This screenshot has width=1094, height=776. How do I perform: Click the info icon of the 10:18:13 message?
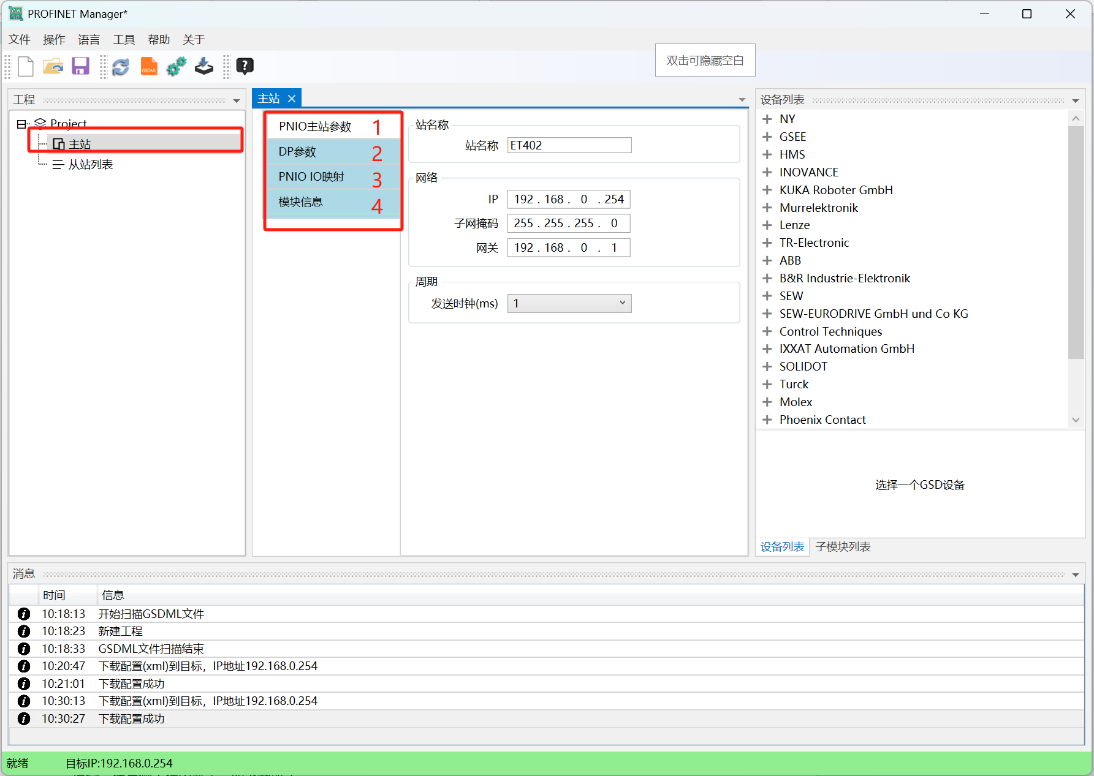point(24,614)
